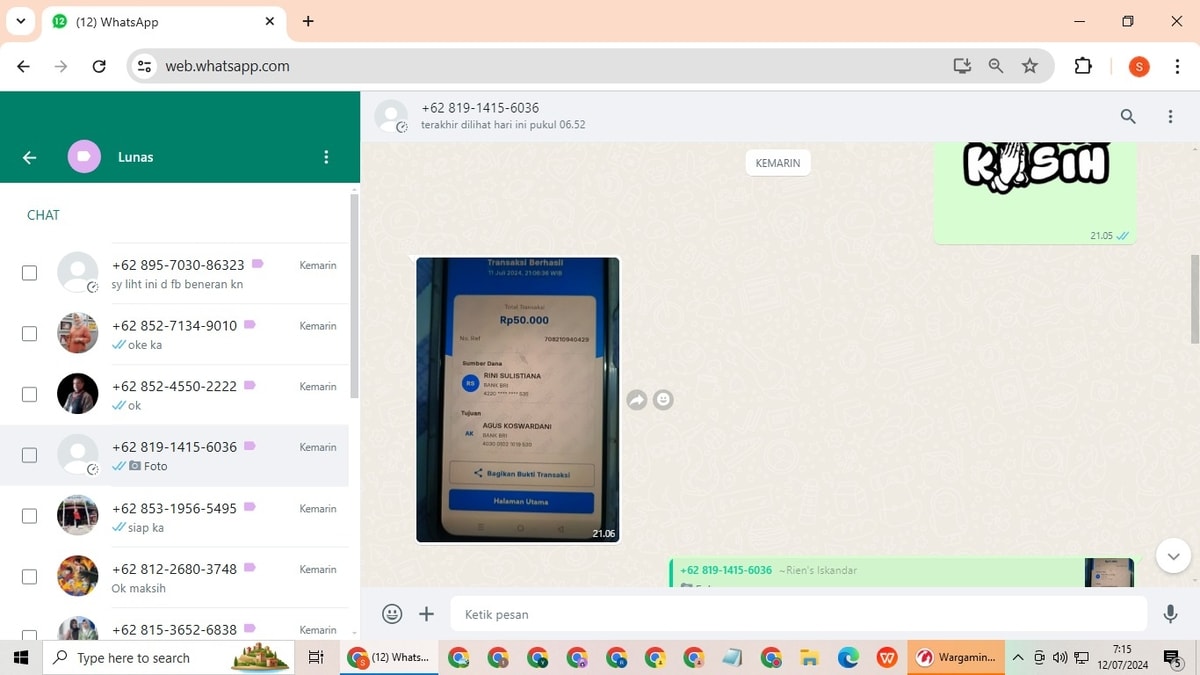This screenshot has height=675, width=1200.
Task: Open chat +62 853-1956-5495
Action: tap(174, 516)
